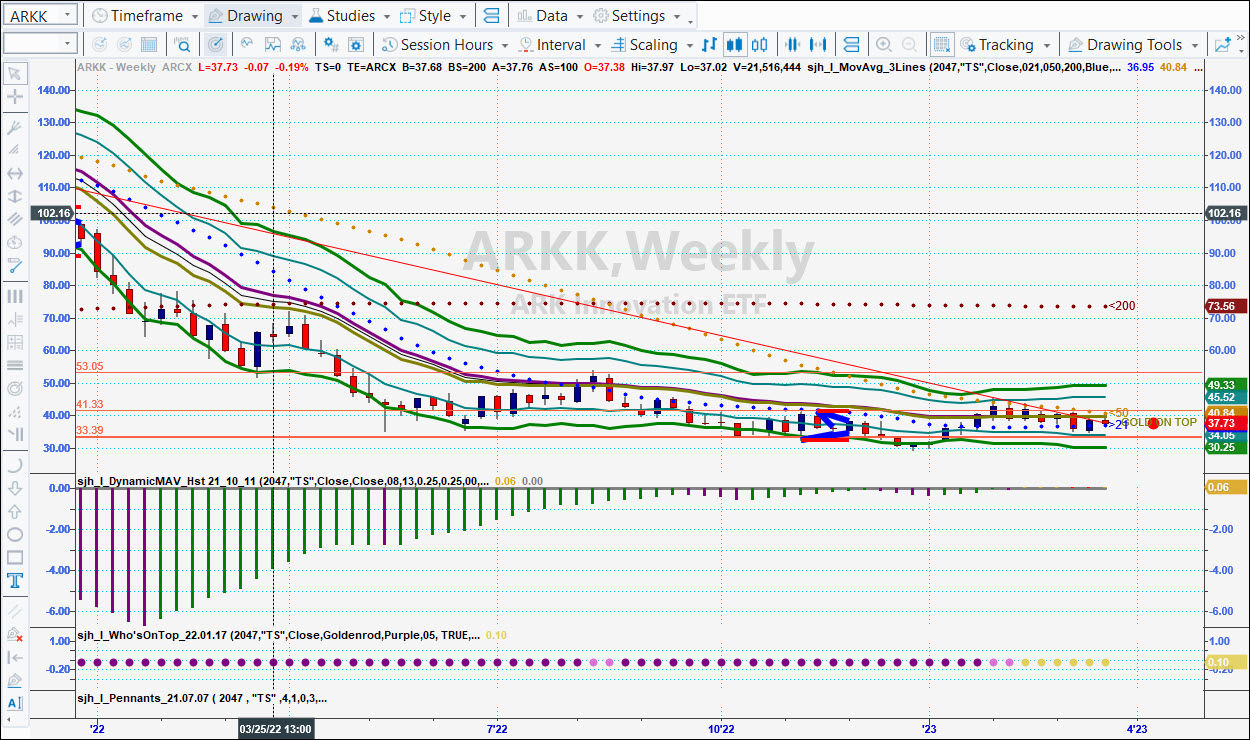Toggle the narrow bar spacing button
Screen dimensions: 1250x740
click(793, 44)
